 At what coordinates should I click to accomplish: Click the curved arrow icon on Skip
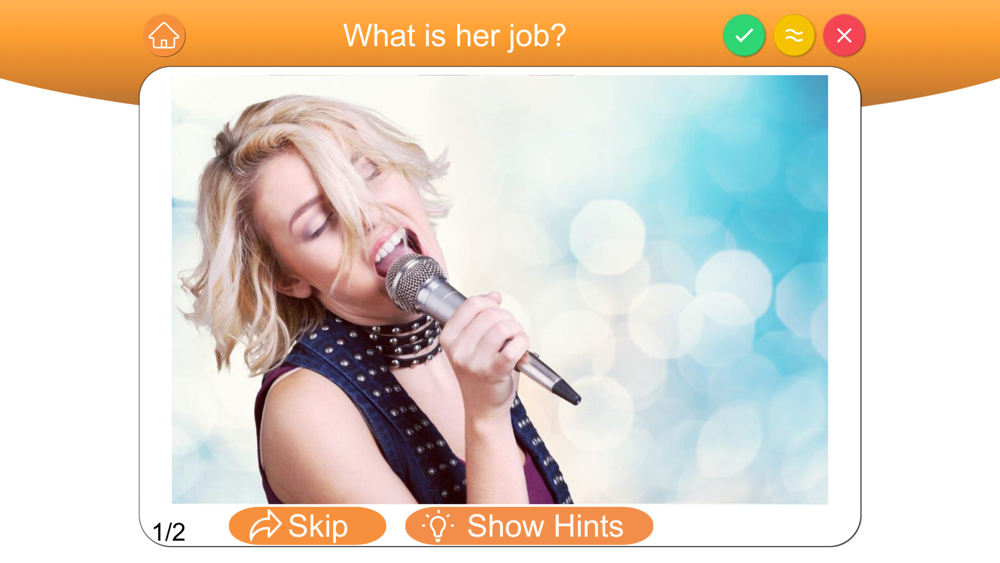tap(265, 526)
